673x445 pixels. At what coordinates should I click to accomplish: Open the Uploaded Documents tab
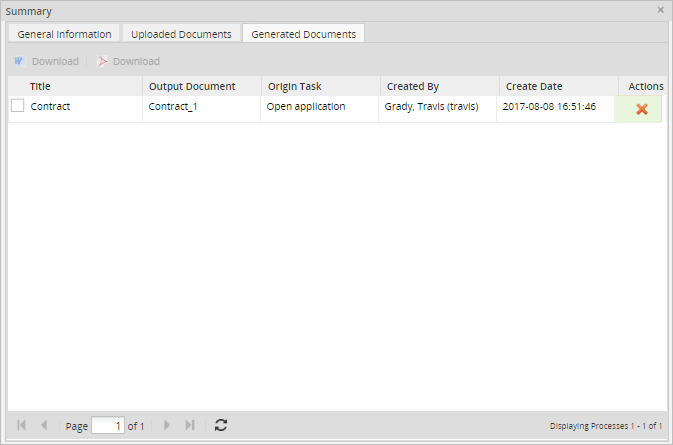tap(181, 34)
